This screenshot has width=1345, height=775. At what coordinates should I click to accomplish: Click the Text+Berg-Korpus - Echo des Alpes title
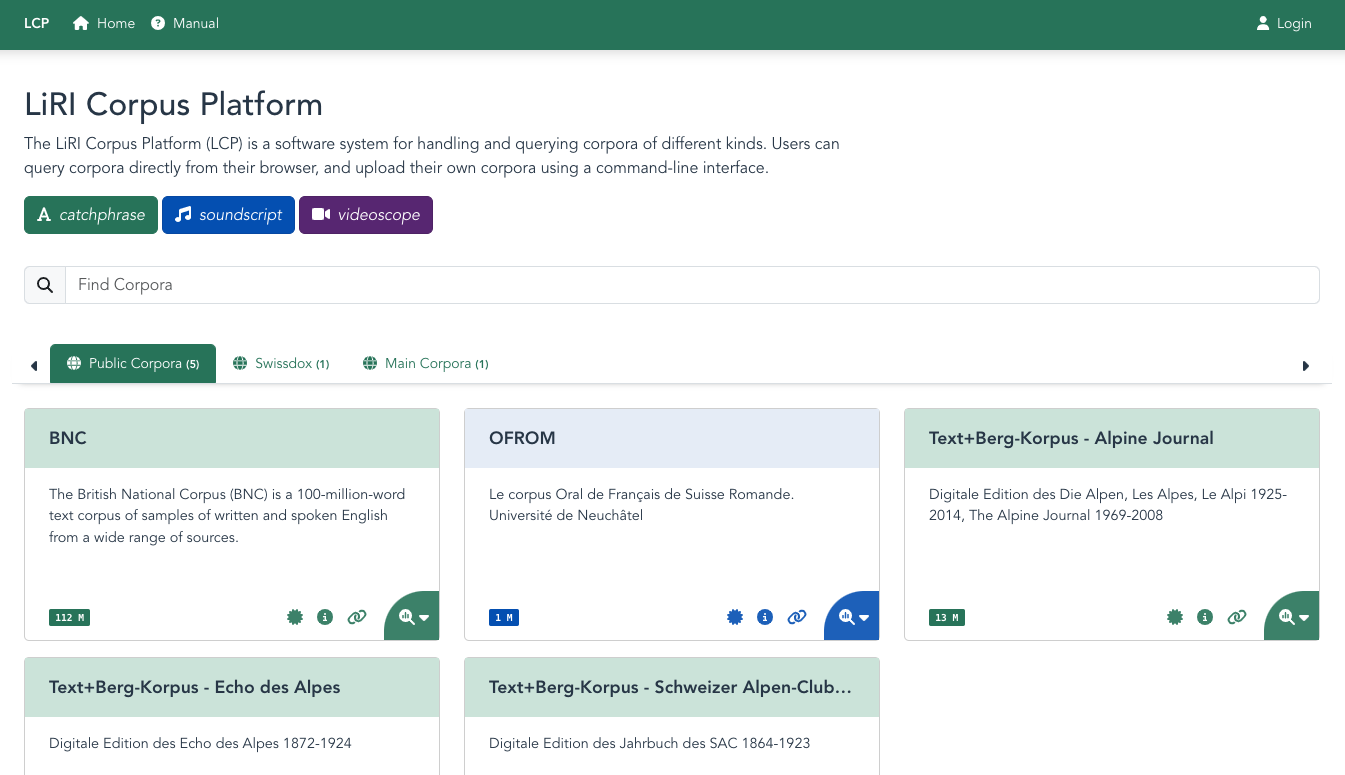(x=195, y=687)
